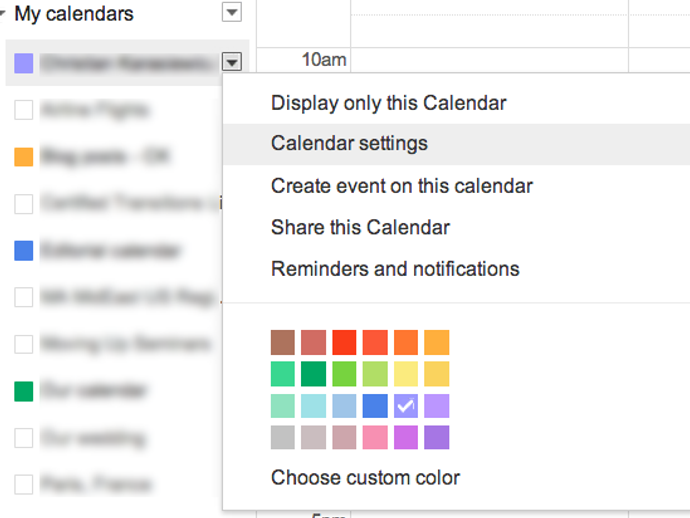Image resolution: width=690 pixels, height=518 pixels.
Task: Click Choose custom color
Action: click(x=365, y=478)
